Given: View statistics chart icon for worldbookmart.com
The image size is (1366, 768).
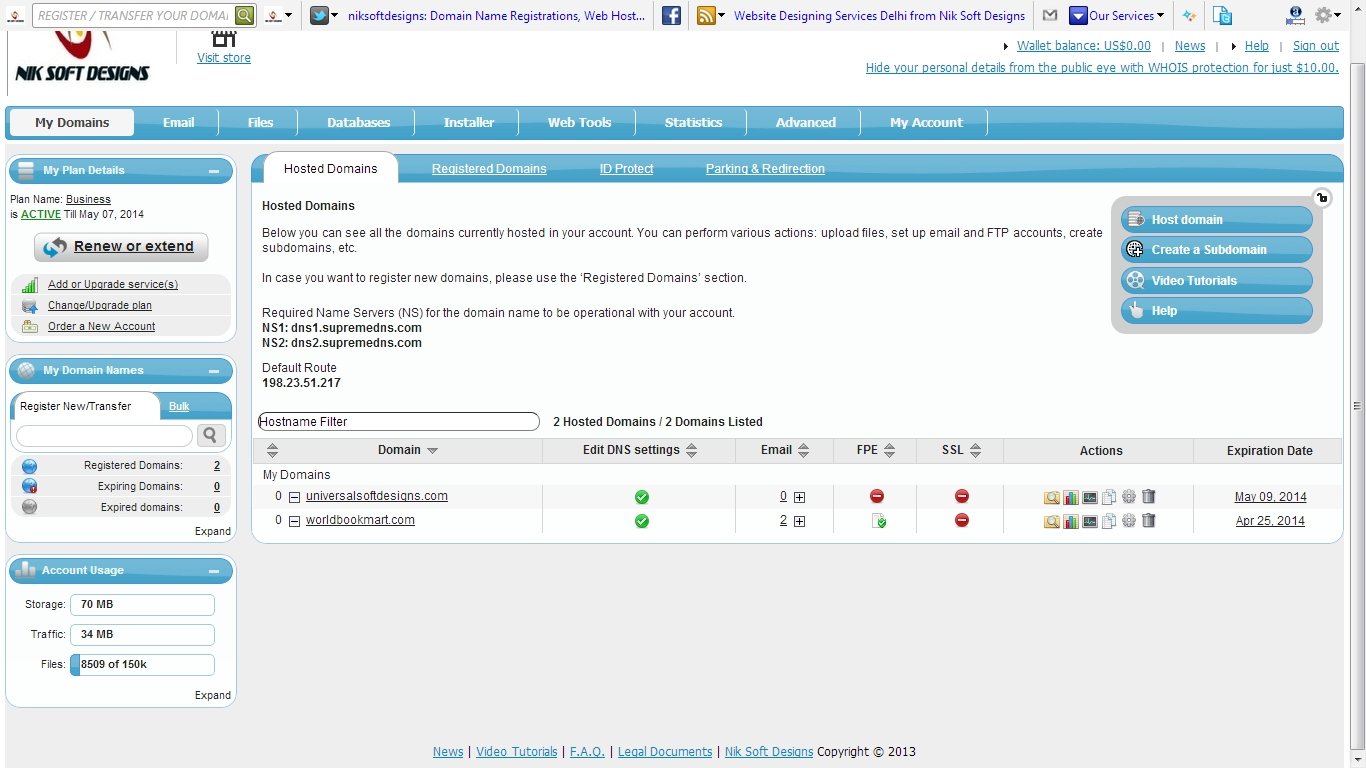Looking at the screenshot, I should click(1071, 521).
